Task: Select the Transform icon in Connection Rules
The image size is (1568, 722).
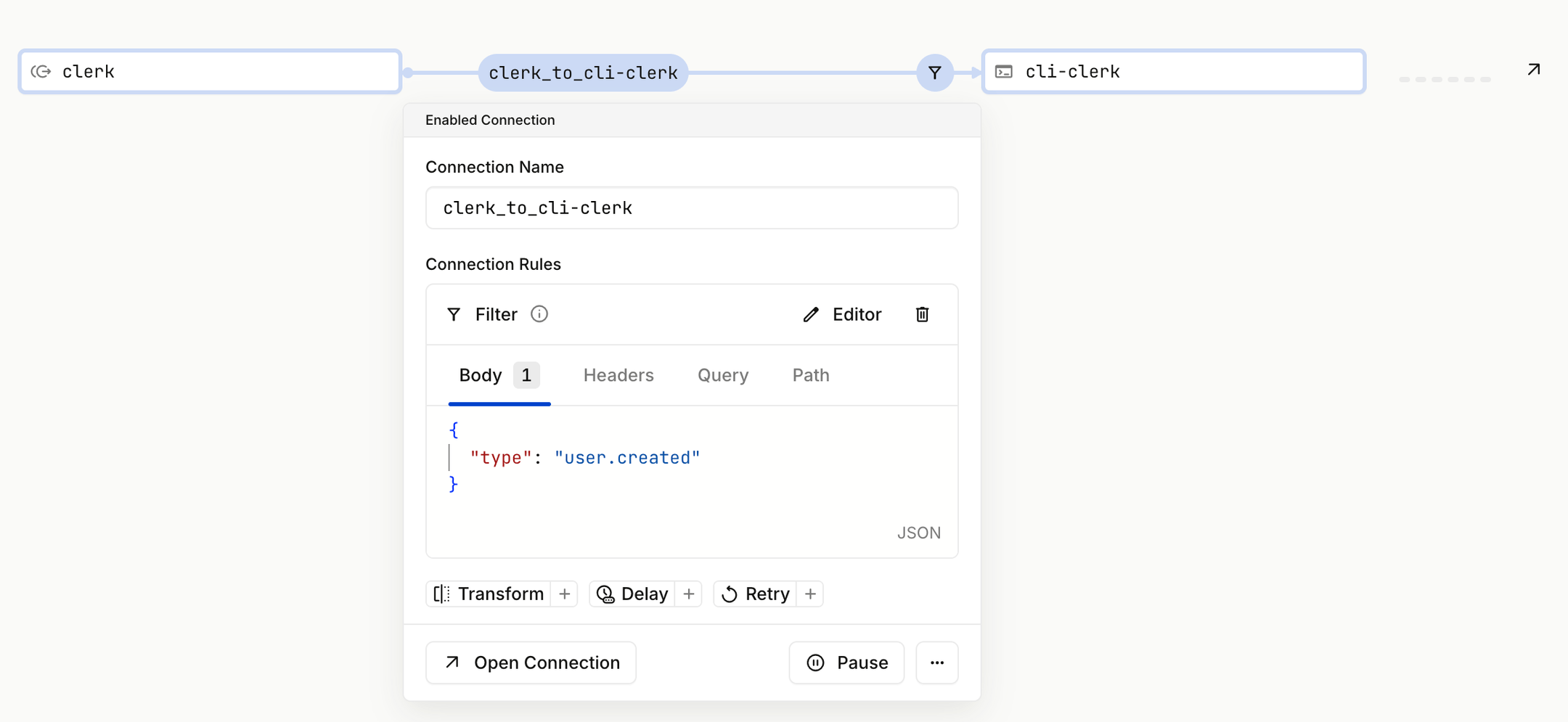Action: click(x=441, y=594)
